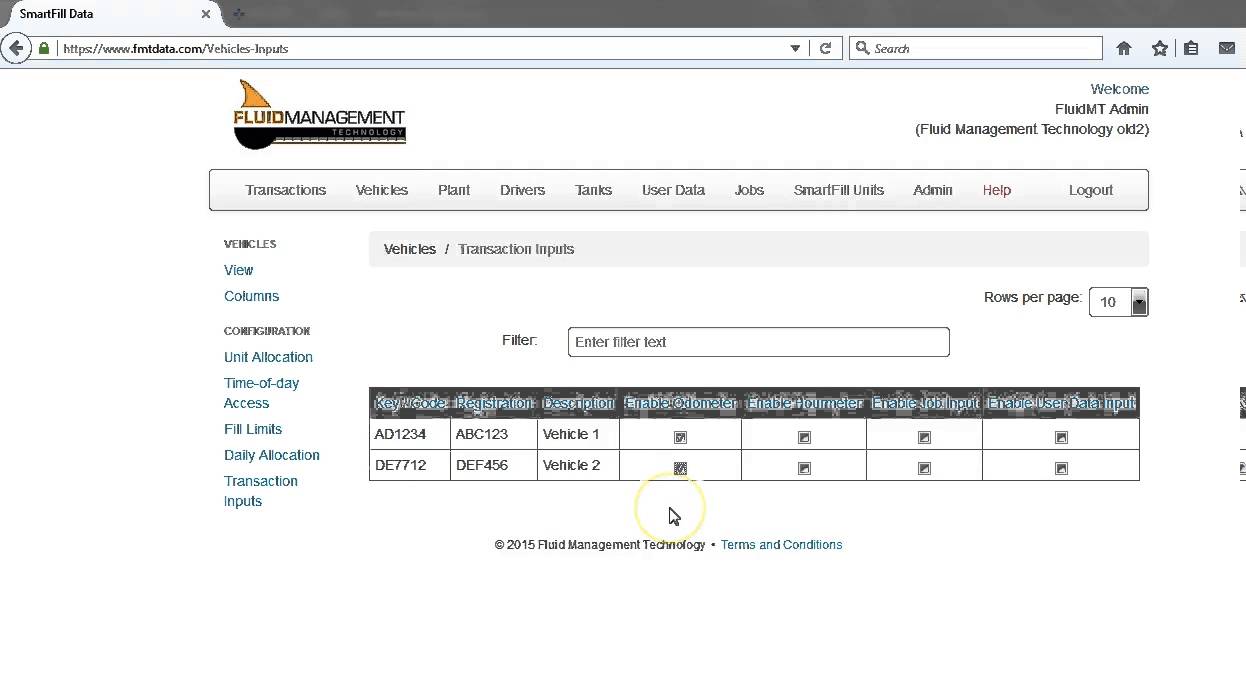The width and height of the screenshot is (1246, 698).
Task: Open the Plant menu
Action: (454, 190)
